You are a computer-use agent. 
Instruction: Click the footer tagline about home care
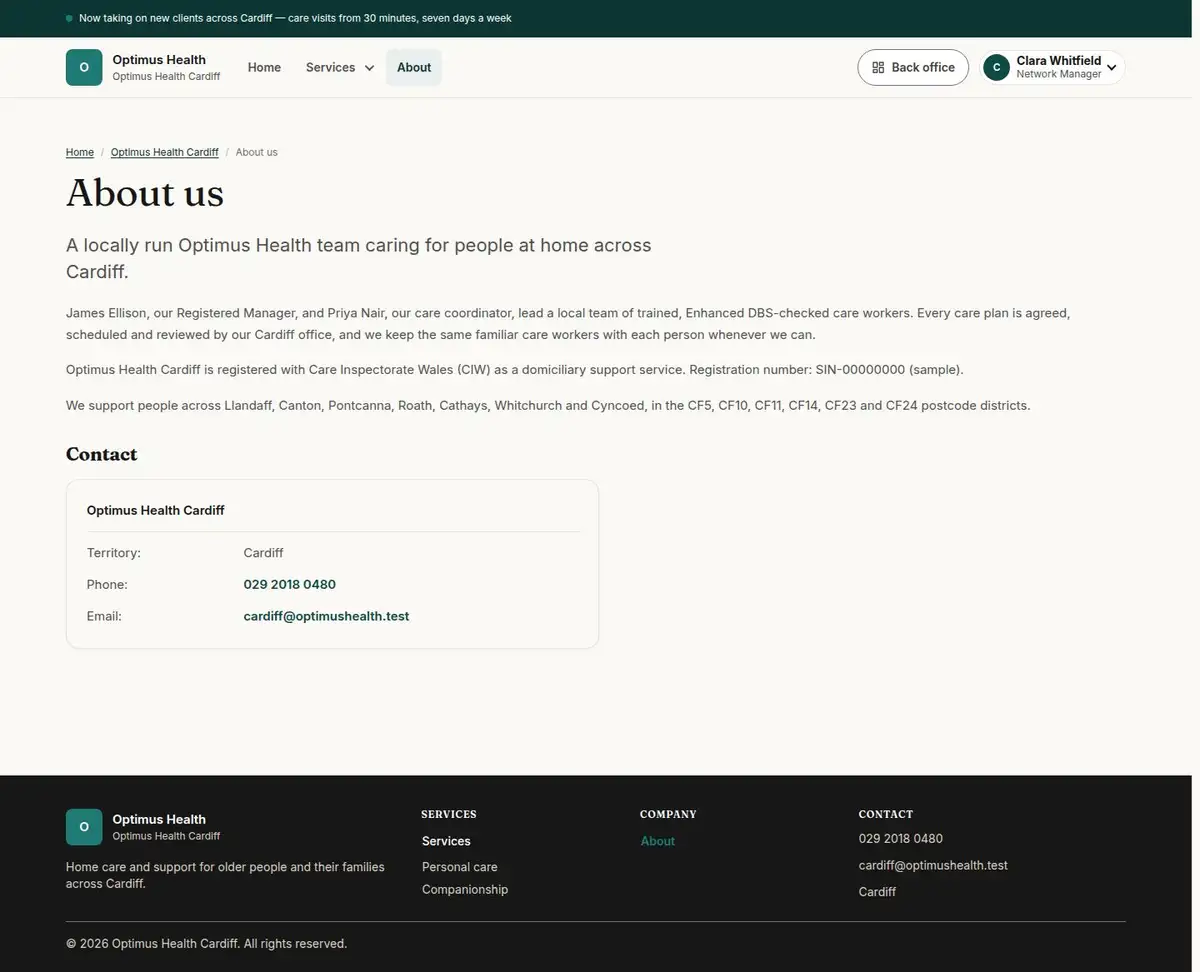[225, 875]
